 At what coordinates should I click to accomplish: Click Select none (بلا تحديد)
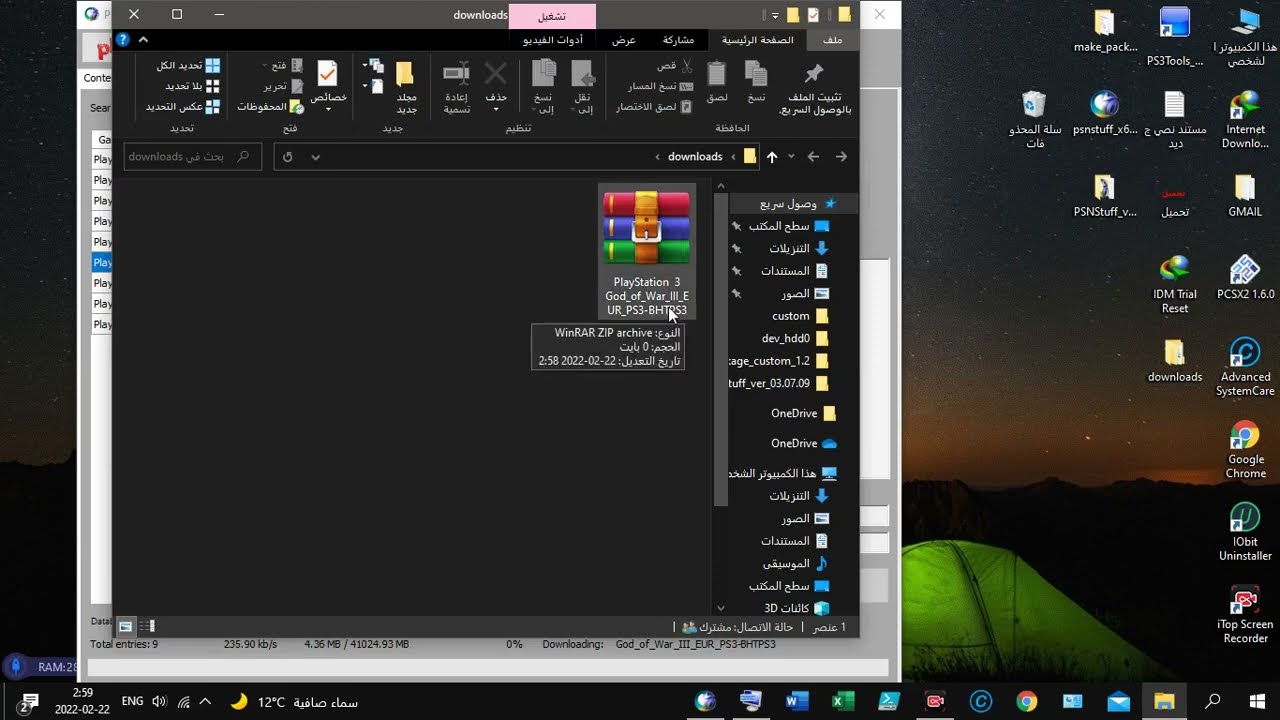(192, 86)
